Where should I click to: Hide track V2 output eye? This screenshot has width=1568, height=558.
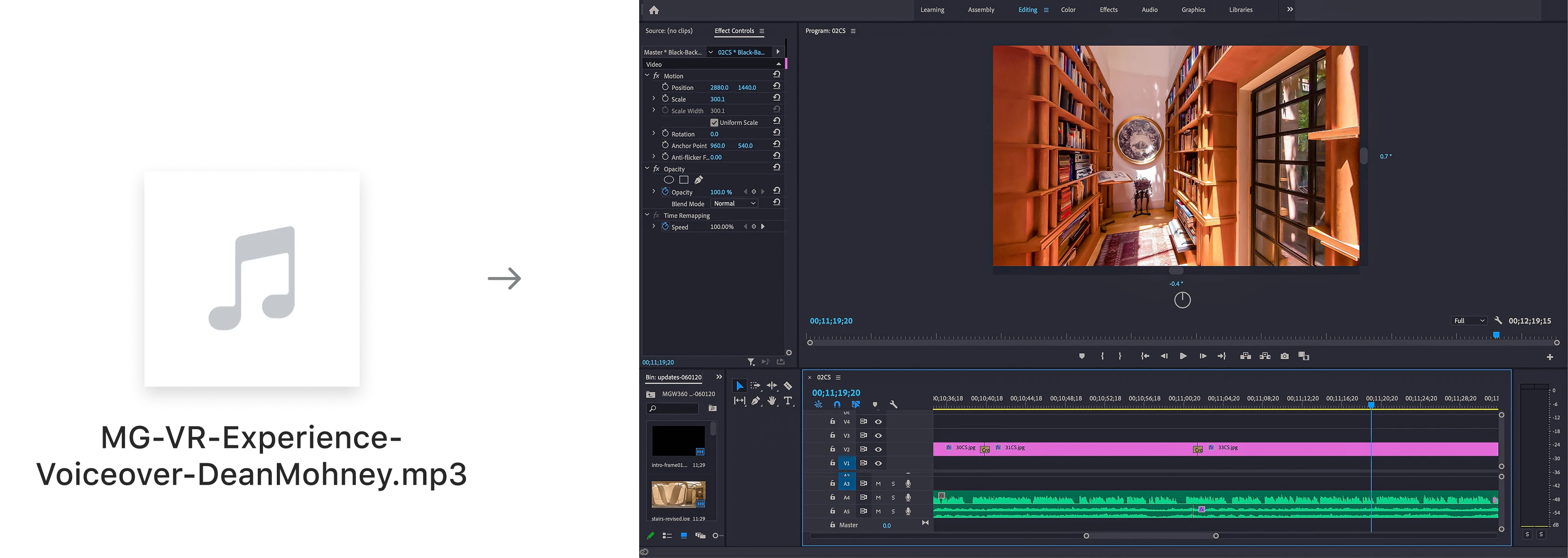click(878, 449)
